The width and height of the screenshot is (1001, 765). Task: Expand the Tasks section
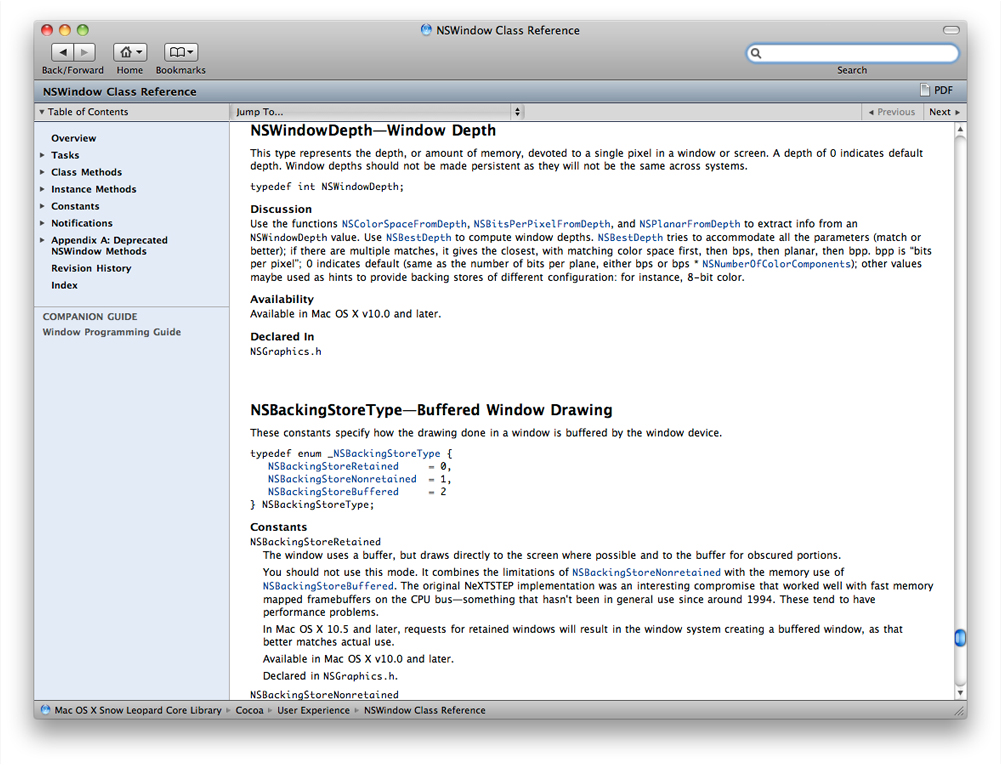(42, 155)
